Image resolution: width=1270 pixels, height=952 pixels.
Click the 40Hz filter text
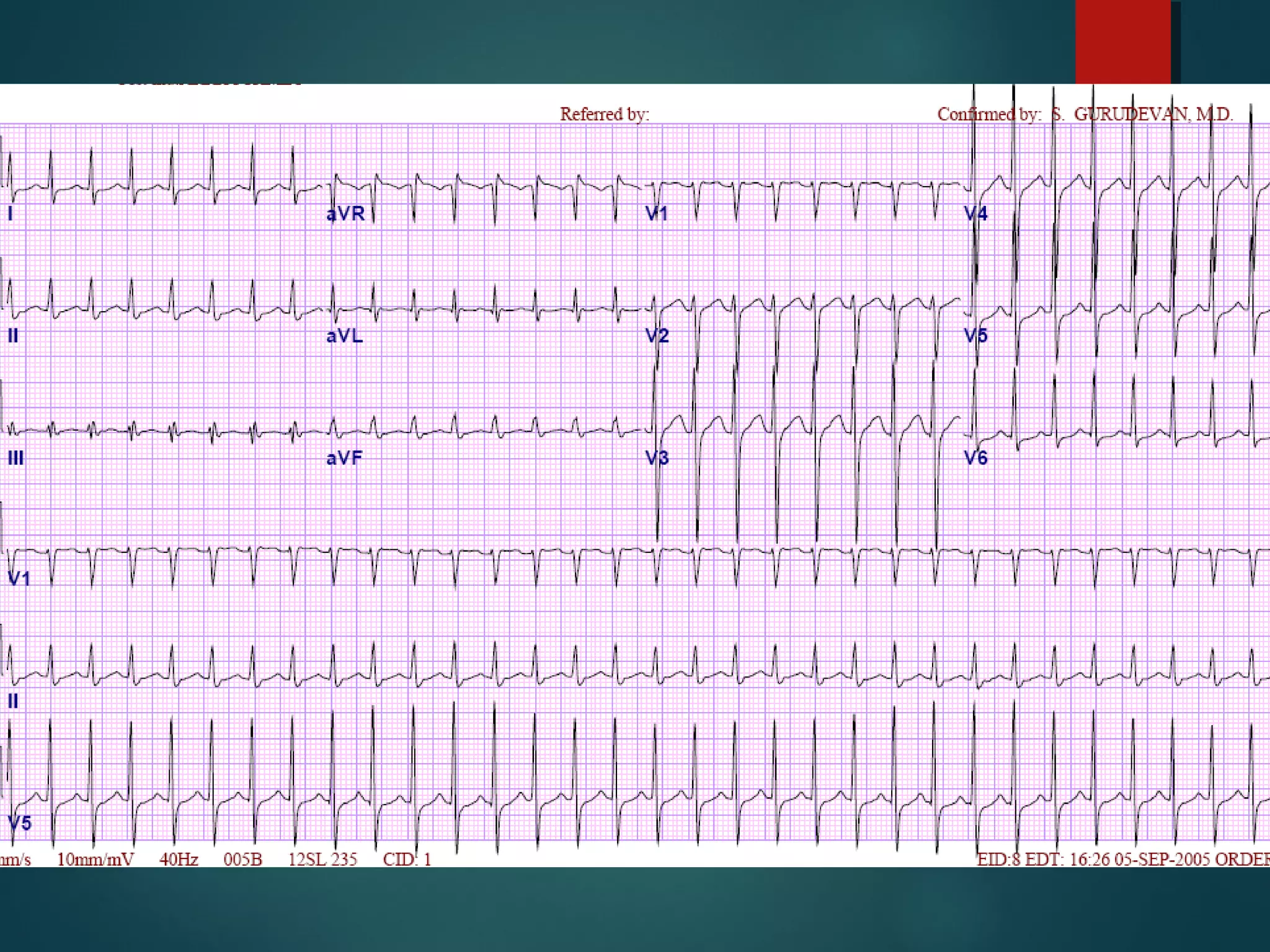tap(179, 860)
